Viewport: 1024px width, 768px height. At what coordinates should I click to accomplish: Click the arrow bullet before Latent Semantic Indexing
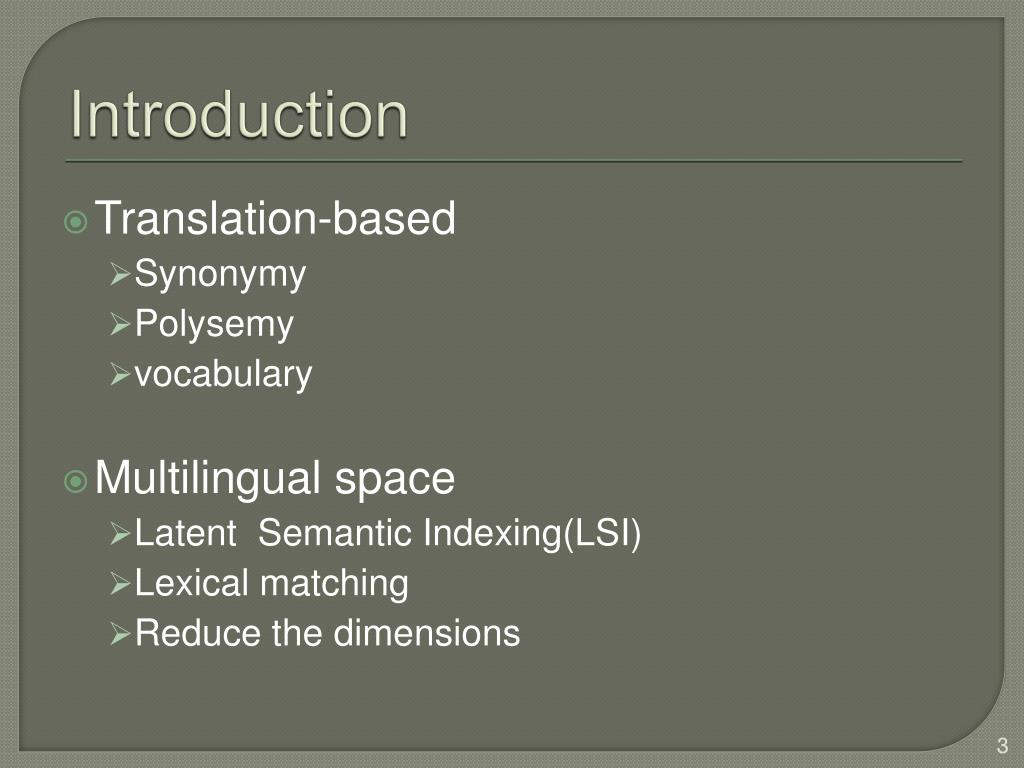pos(121,534)
